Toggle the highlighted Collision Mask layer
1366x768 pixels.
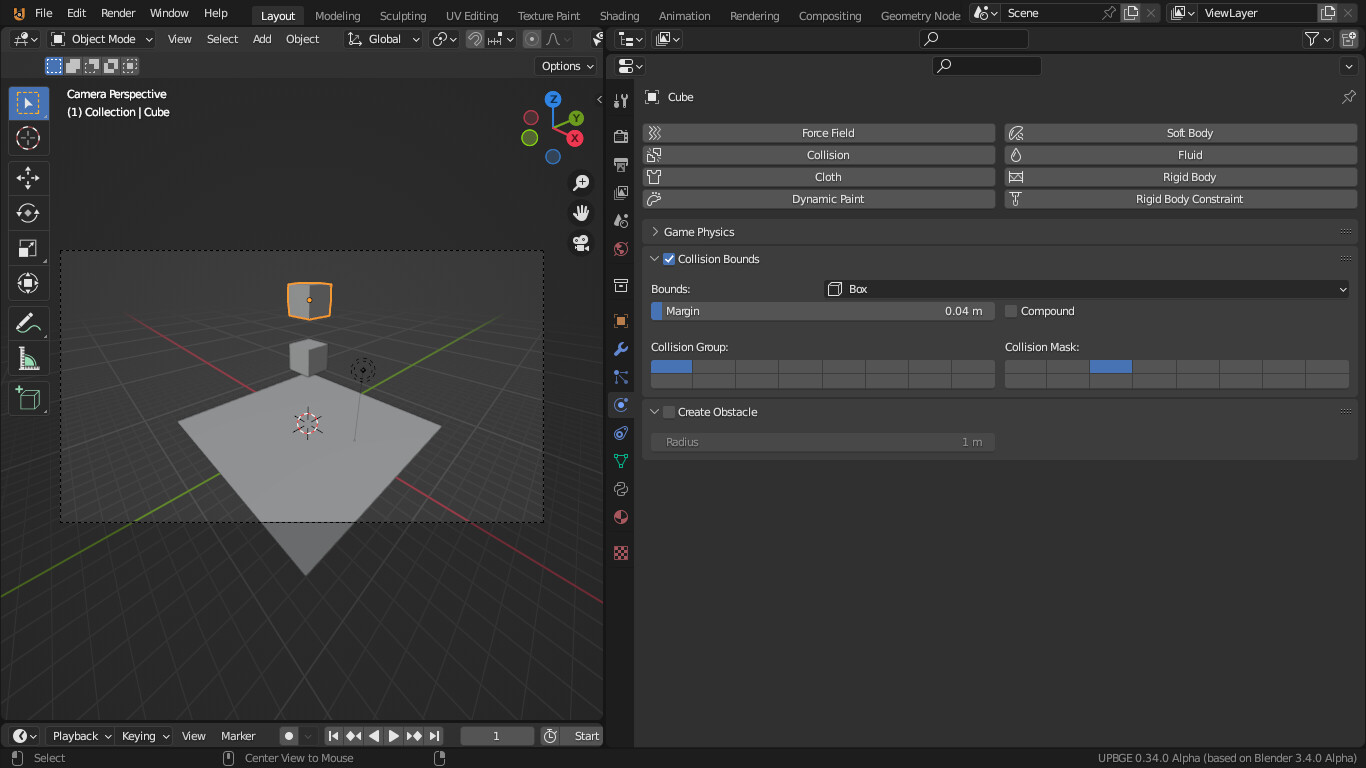point(1111,367)
